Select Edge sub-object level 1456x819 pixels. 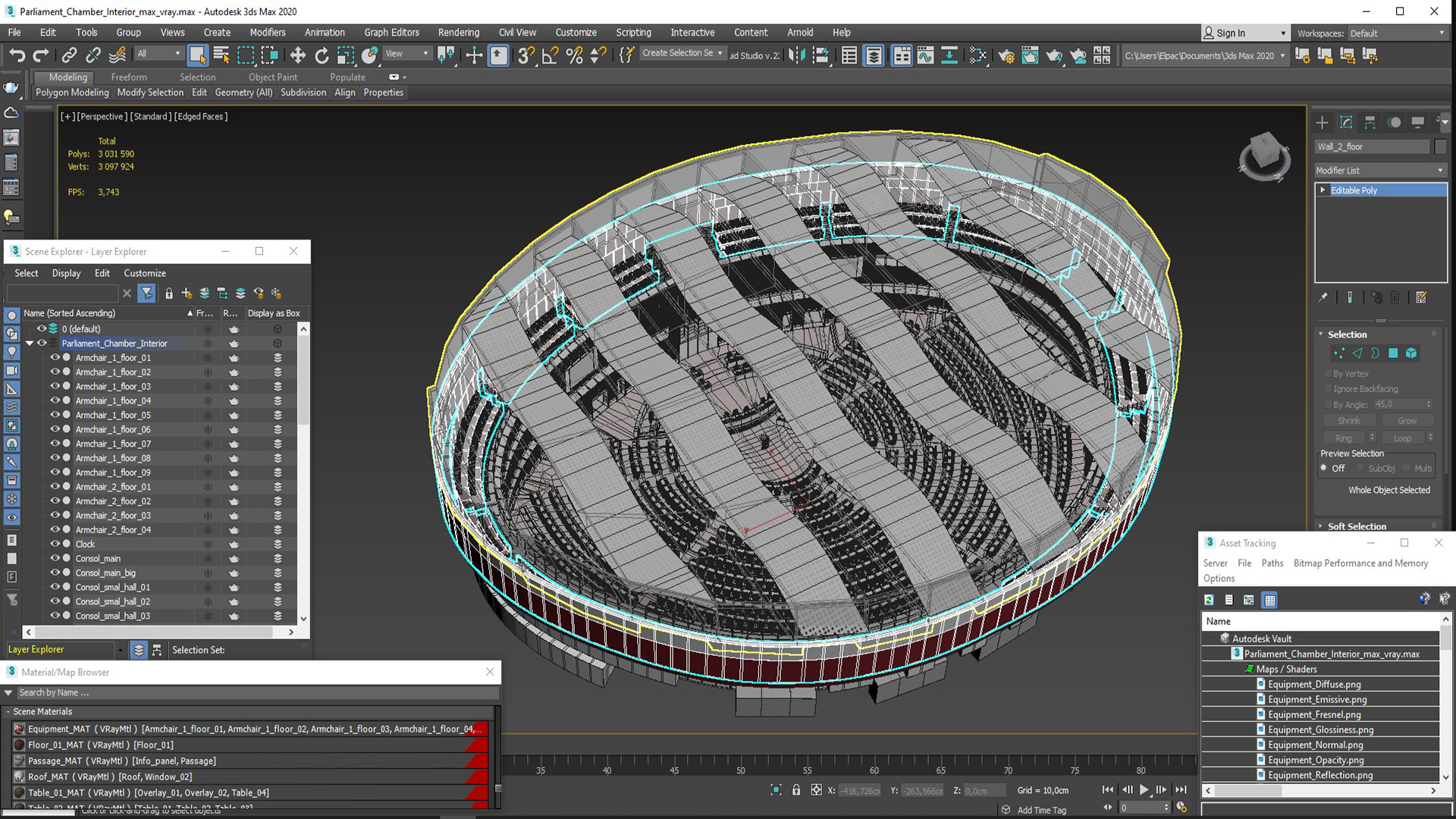click(x=1357, y=353)
